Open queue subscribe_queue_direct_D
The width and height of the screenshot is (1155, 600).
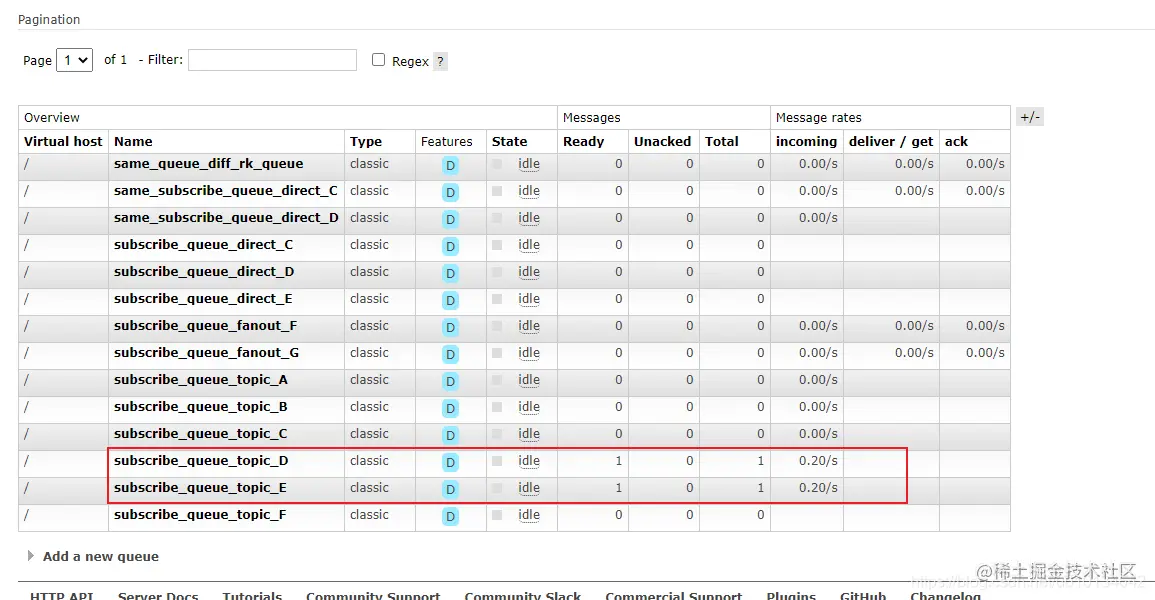tap(204, 272)
